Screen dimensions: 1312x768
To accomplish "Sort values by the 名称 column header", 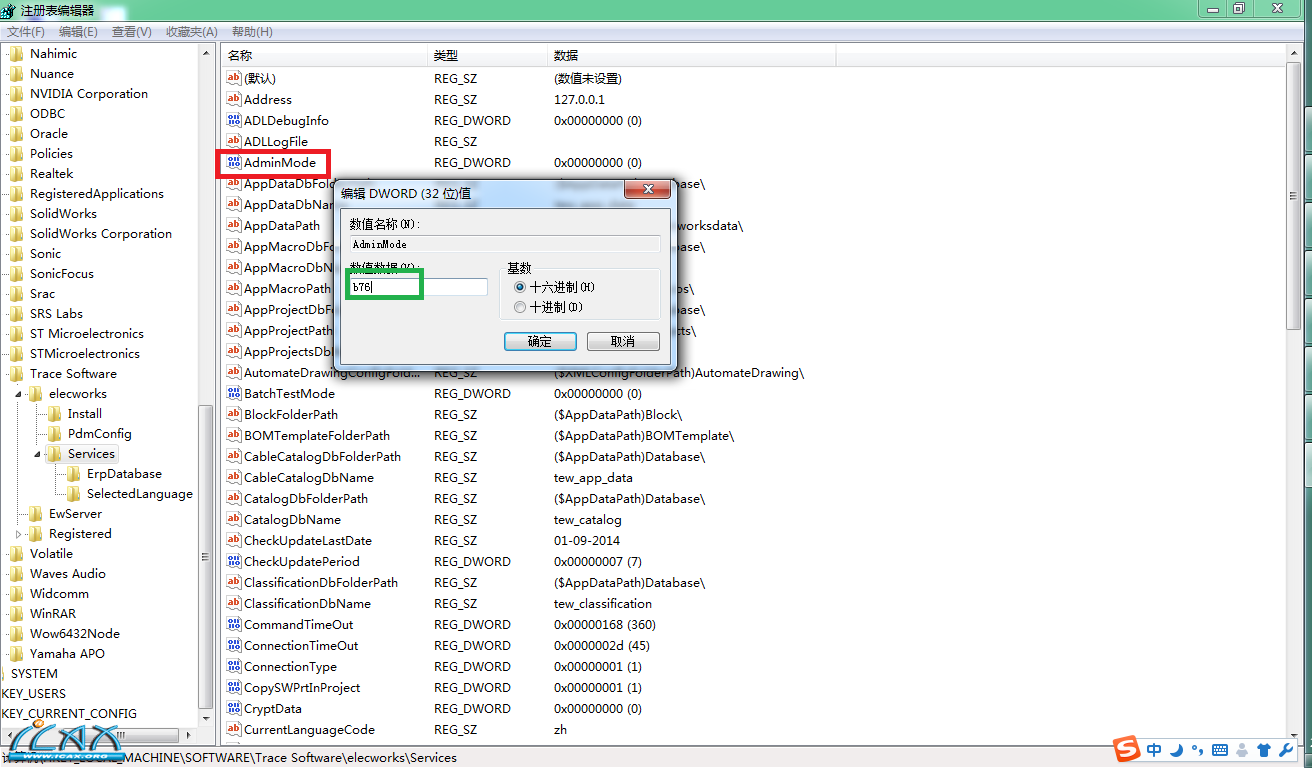I will 325,55.
